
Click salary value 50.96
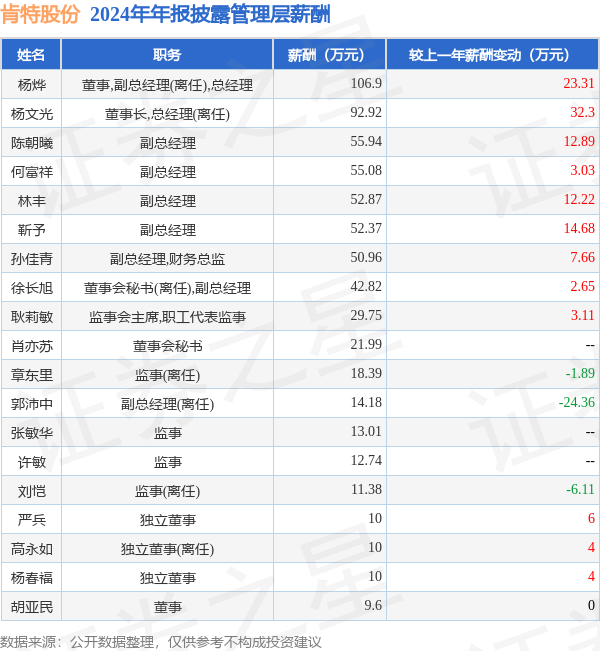point(366,258)
